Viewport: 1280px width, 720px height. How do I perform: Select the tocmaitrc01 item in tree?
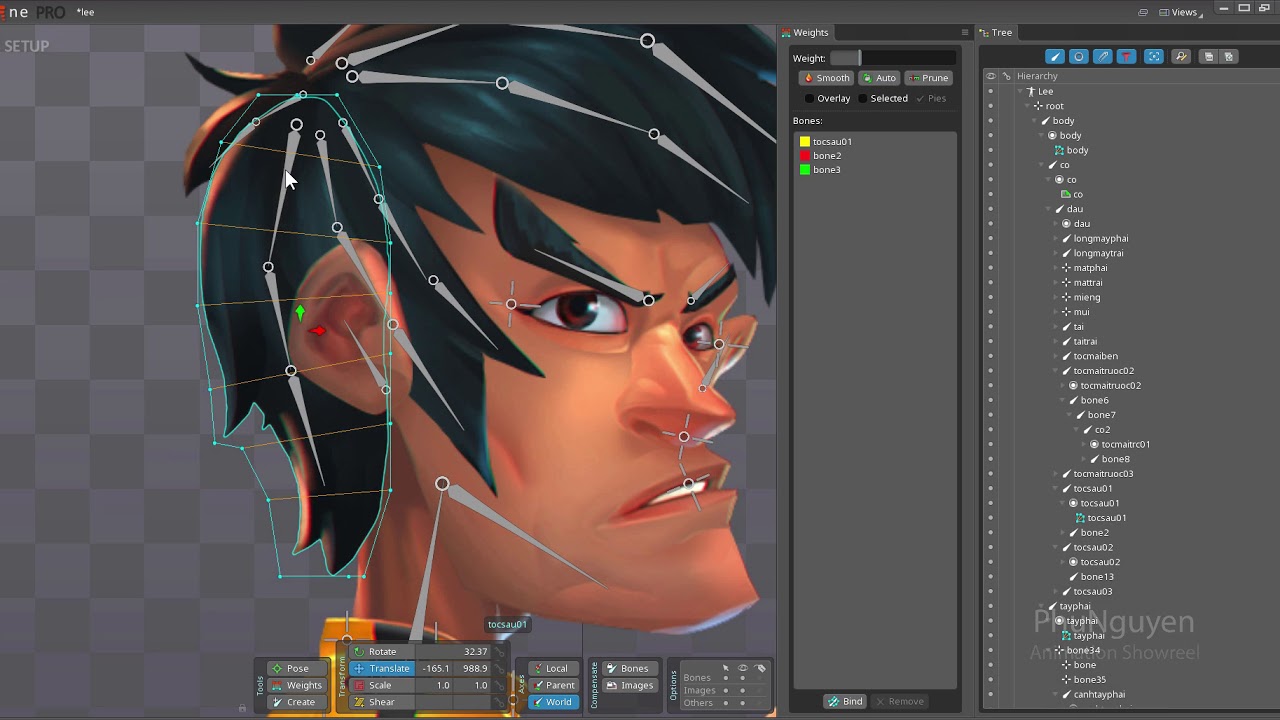[x=1126, y=444]
